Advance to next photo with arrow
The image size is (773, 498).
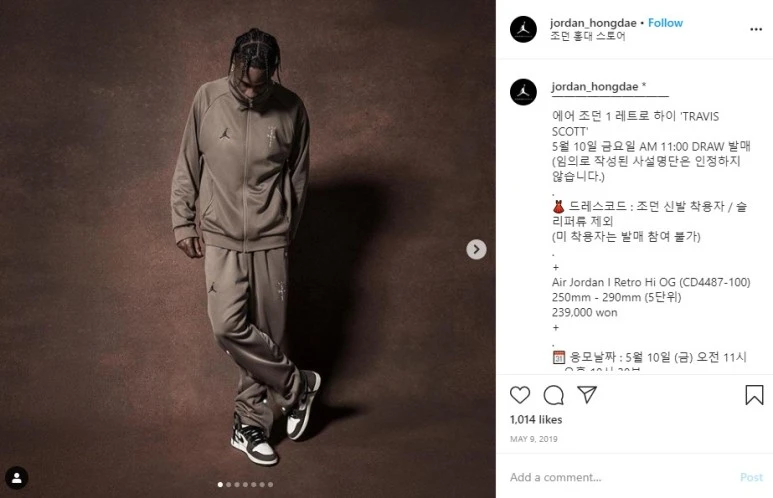click(x=476, y=249)
